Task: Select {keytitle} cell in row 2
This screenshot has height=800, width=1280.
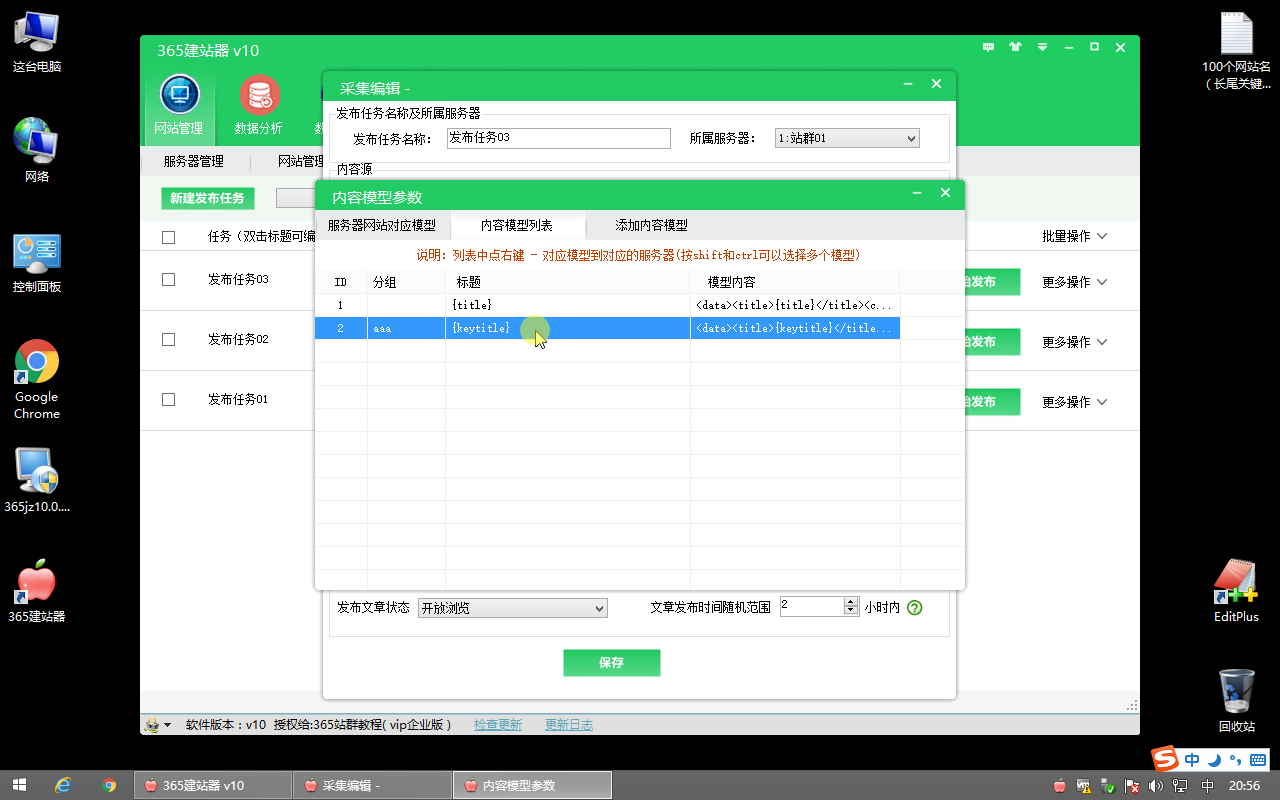Action: click(x=567, y=328)
